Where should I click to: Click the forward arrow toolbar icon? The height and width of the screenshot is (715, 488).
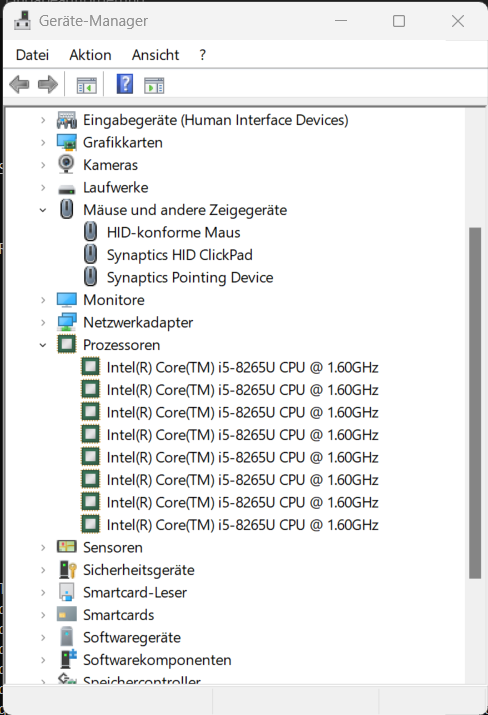click(x=48, y=85)
